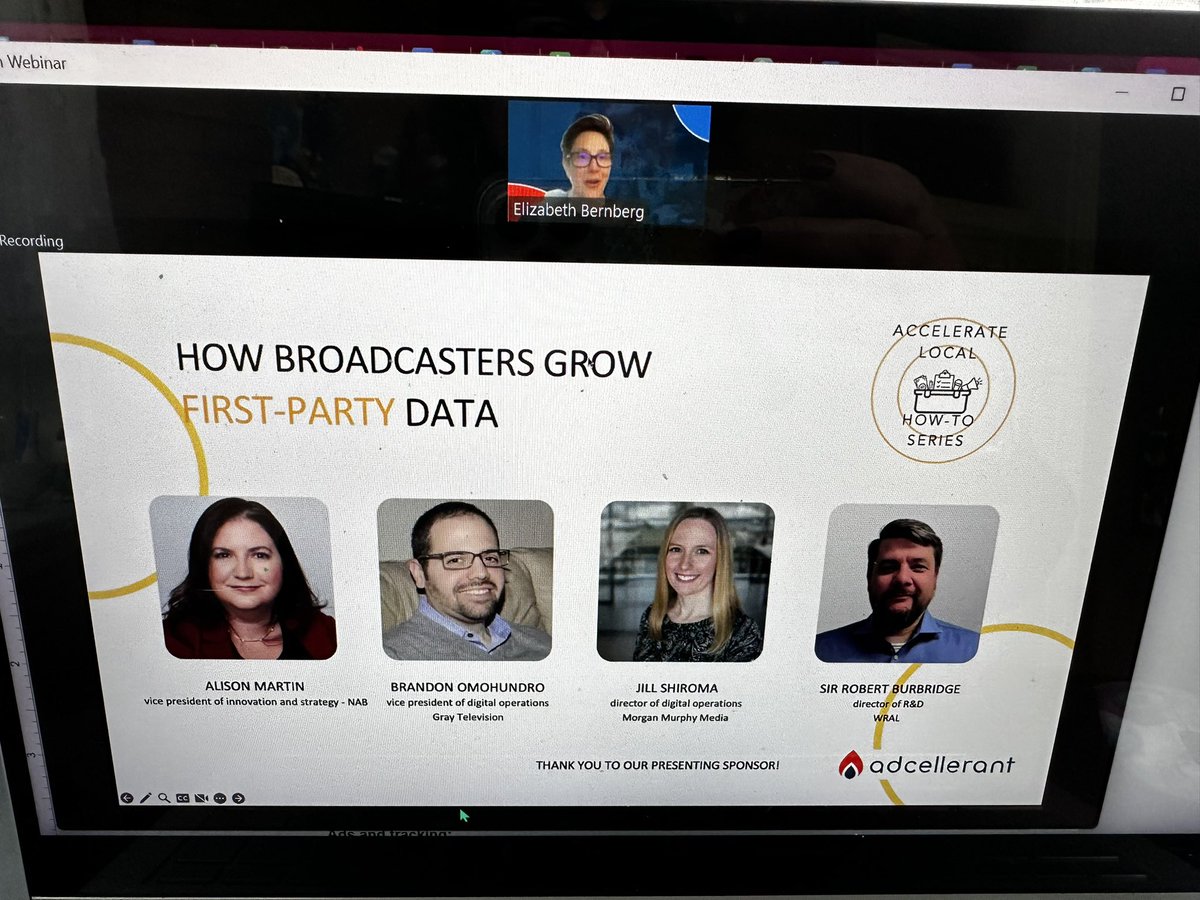Click the ALISON MARTIN name text
The height and width of the screenshot is (900, 1200).
coord(254,686)
